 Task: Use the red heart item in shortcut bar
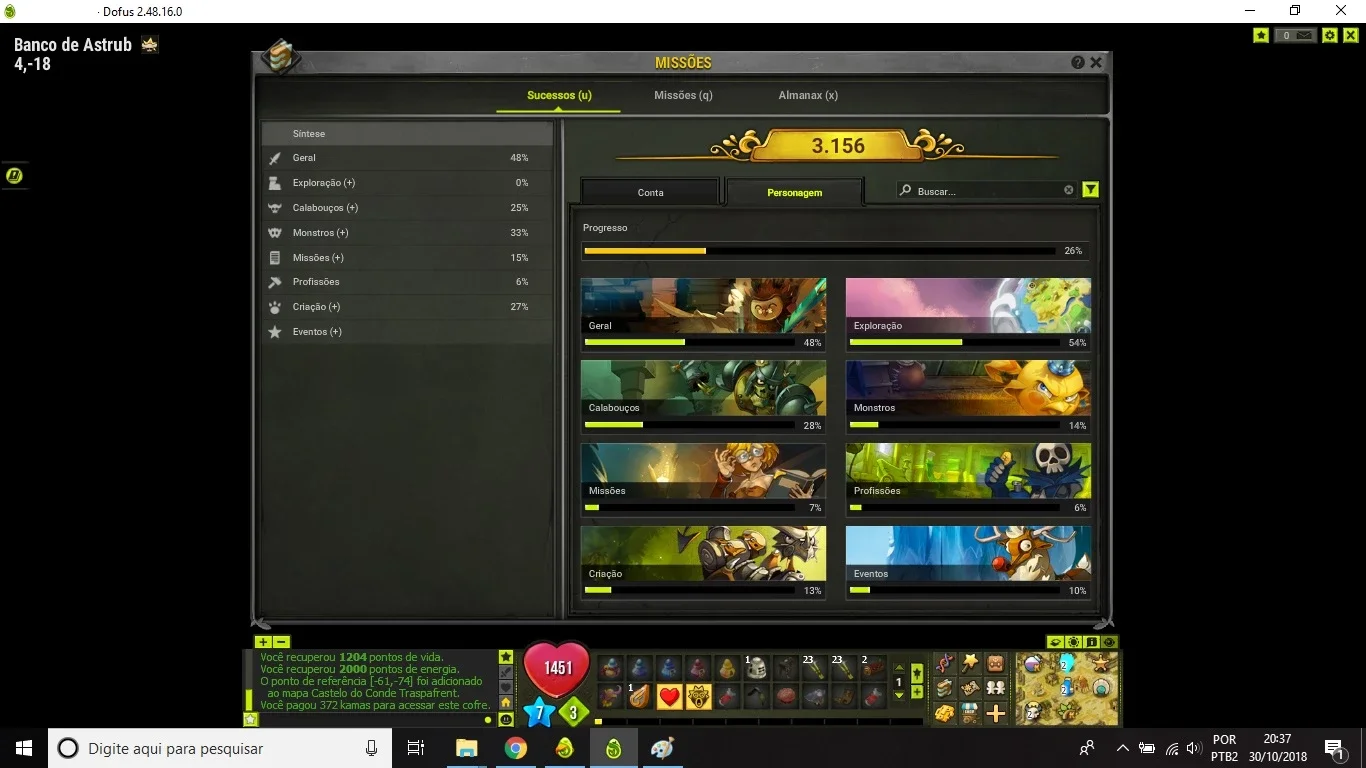coord(668,696)
